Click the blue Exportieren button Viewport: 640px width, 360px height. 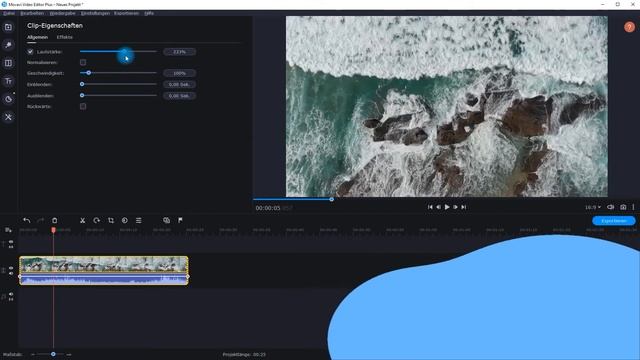coord(613,221)
